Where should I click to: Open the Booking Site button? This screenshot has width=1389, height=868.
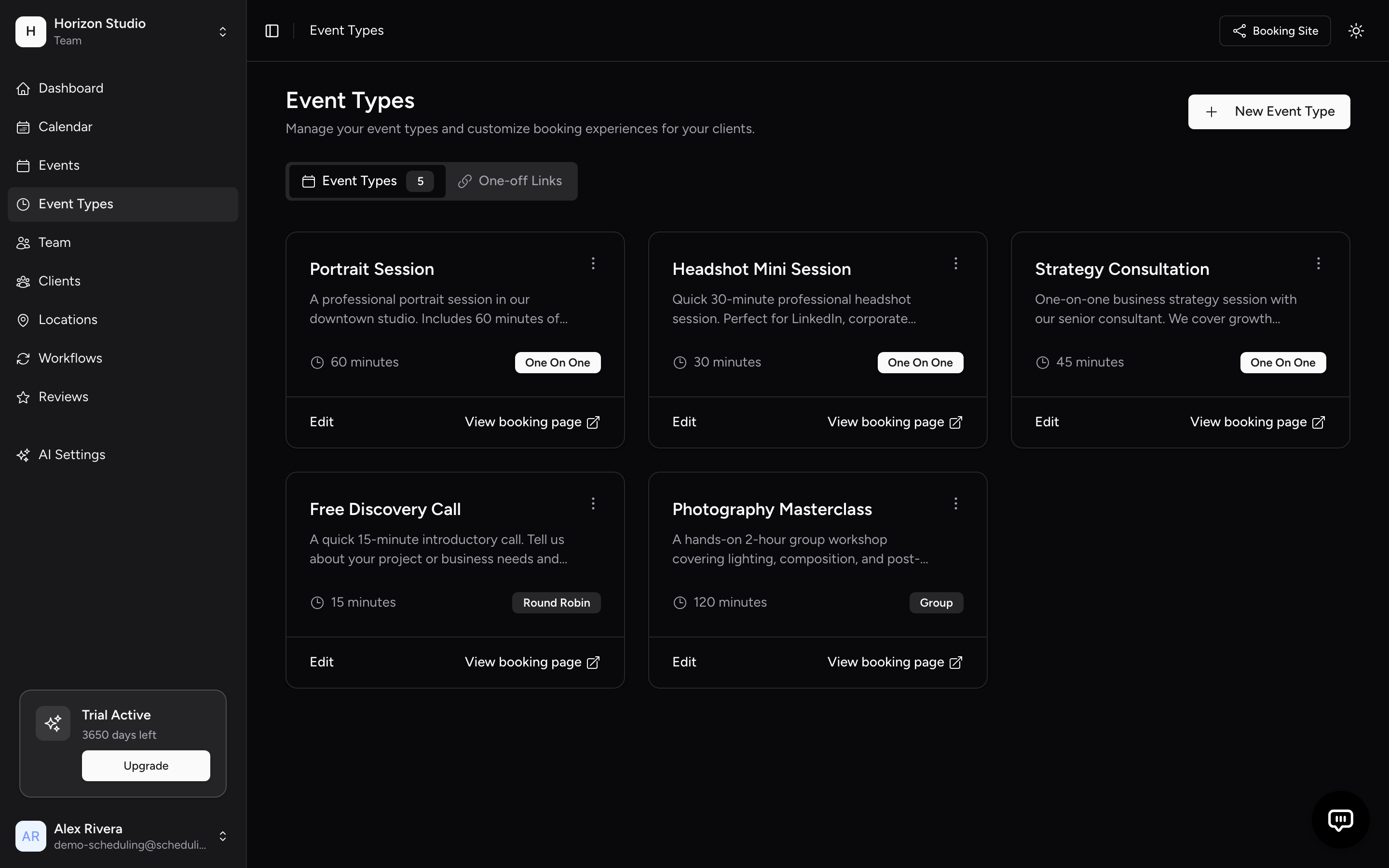click(1275, 31)
